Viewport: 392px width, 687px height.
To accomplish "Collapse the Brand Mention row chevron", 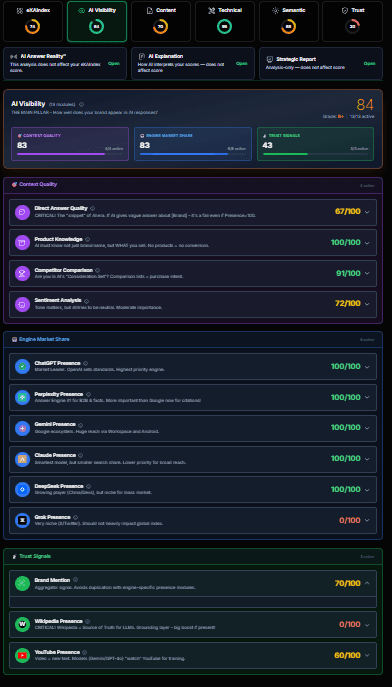I will pos(367,583).
